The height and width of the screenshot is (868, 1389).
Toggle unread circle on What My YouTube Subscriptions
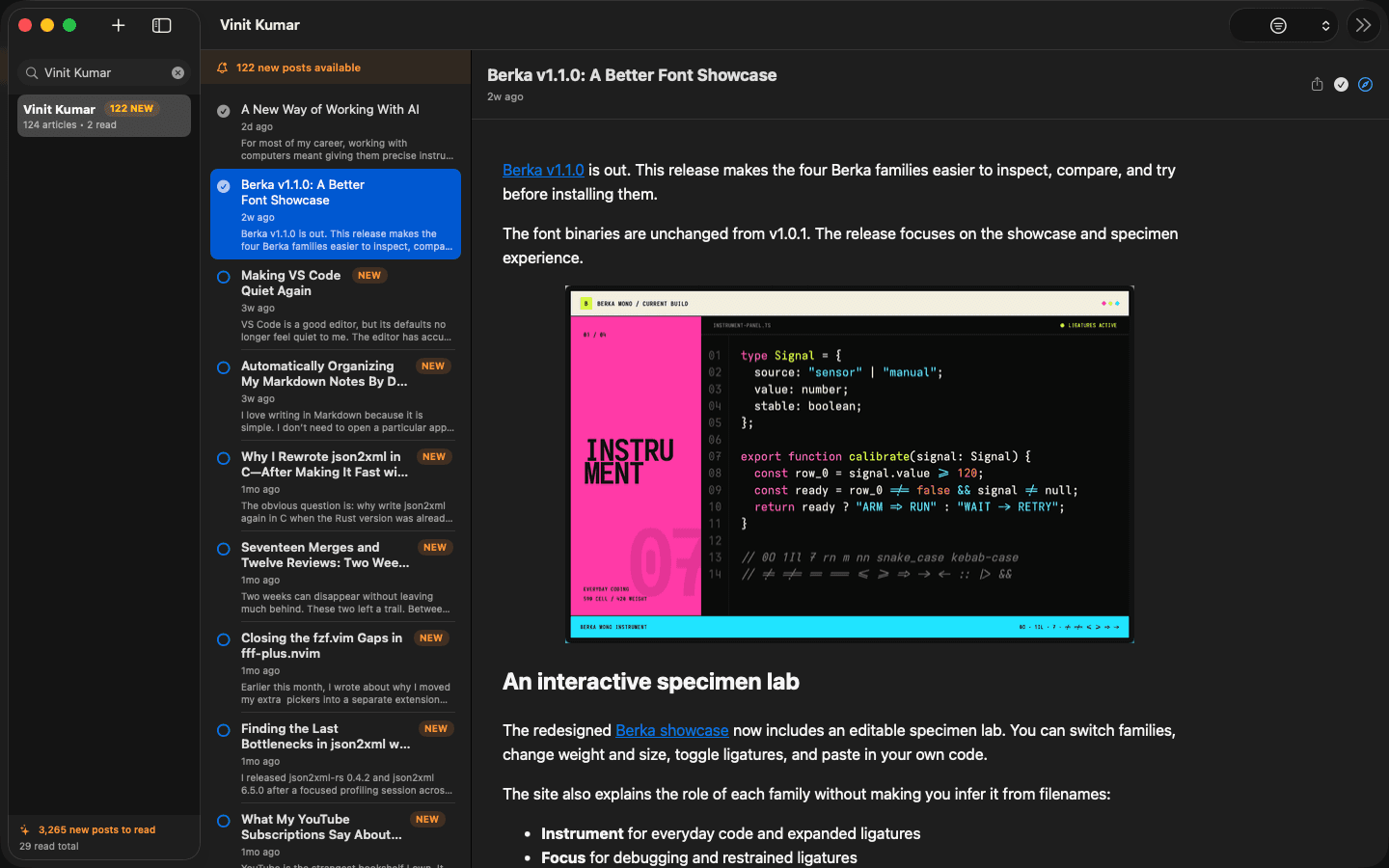point(223,821)
